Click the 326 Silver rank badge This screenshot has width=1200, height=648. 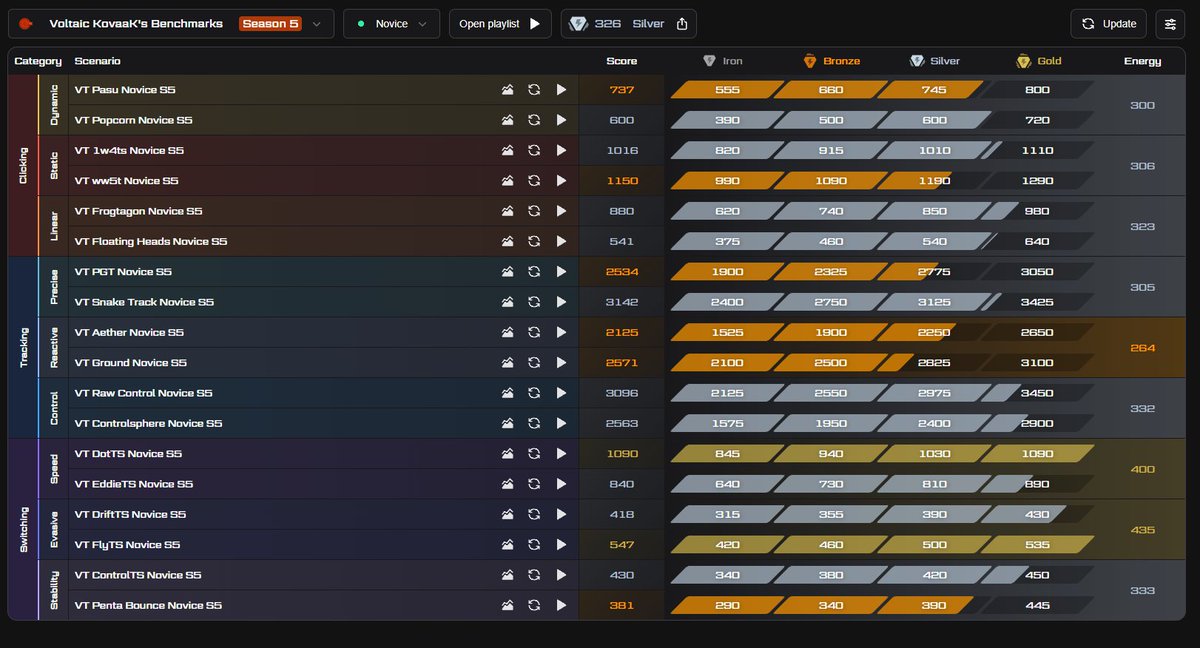point(628,24)
